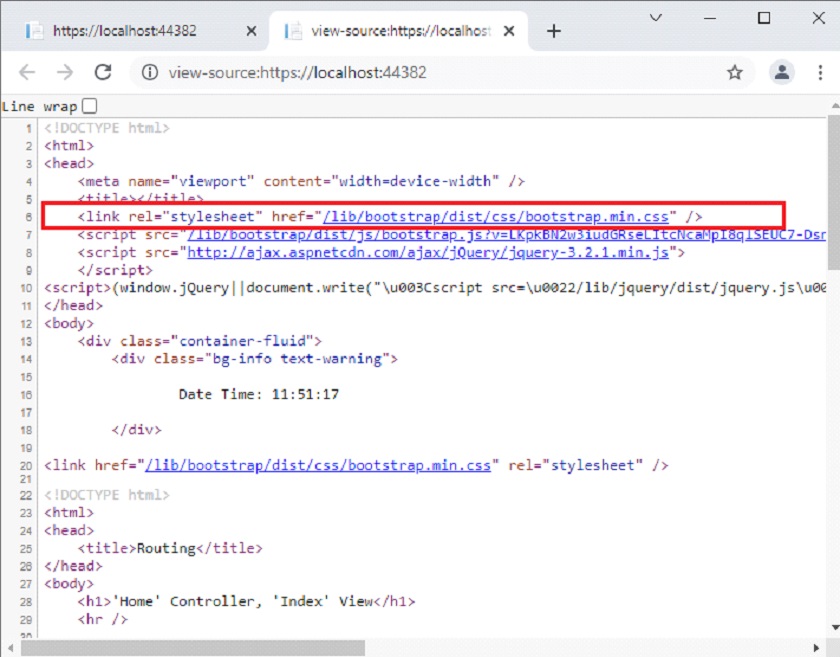Click the 'Home' Controller h1 line
Viewport: 840px width, 657px height.
click(x=246, y=601)
